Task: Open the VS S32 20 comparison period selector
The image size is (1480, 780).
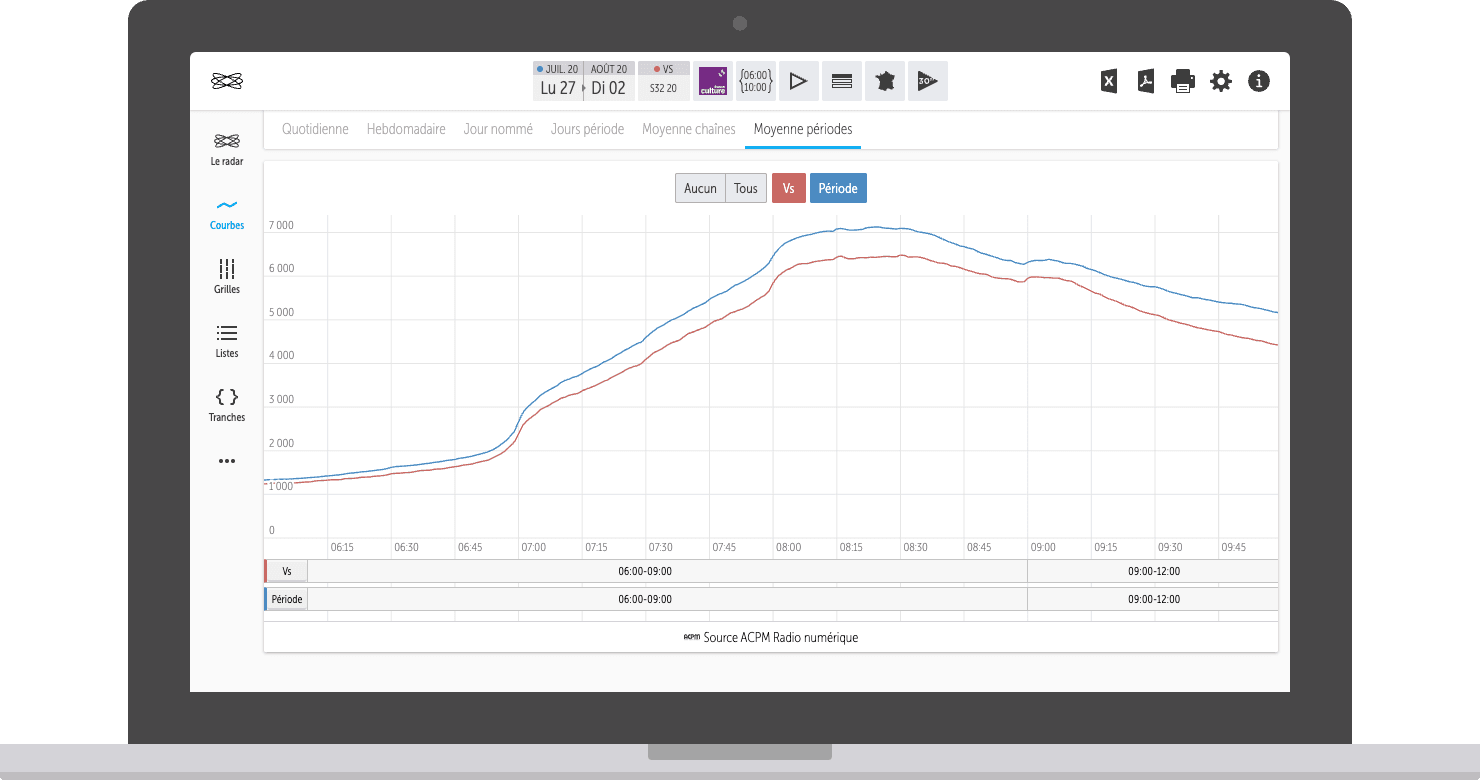Action: coord(664,82)
